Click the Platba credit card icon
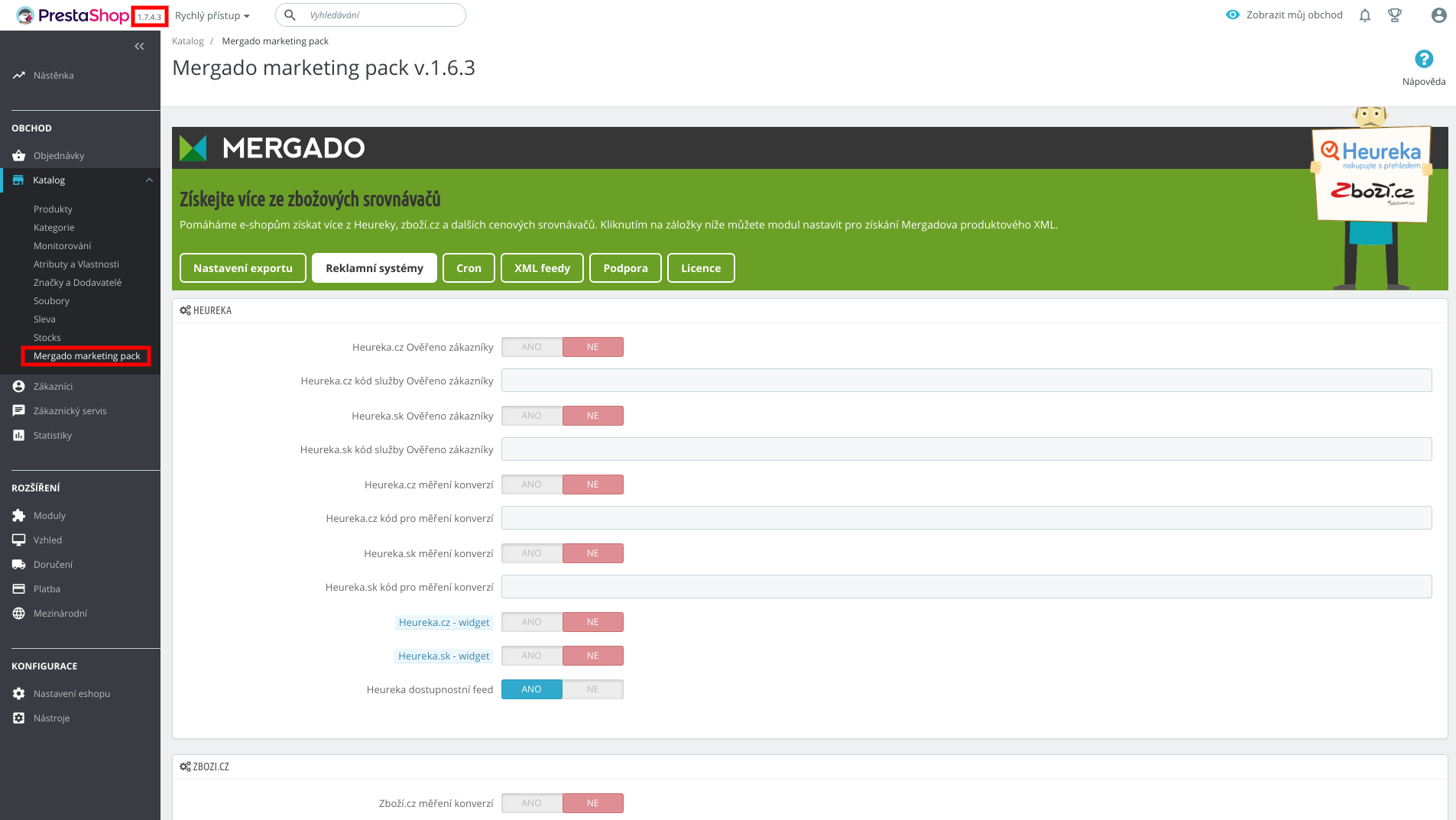1456x820 pixels. click(18, 589)
